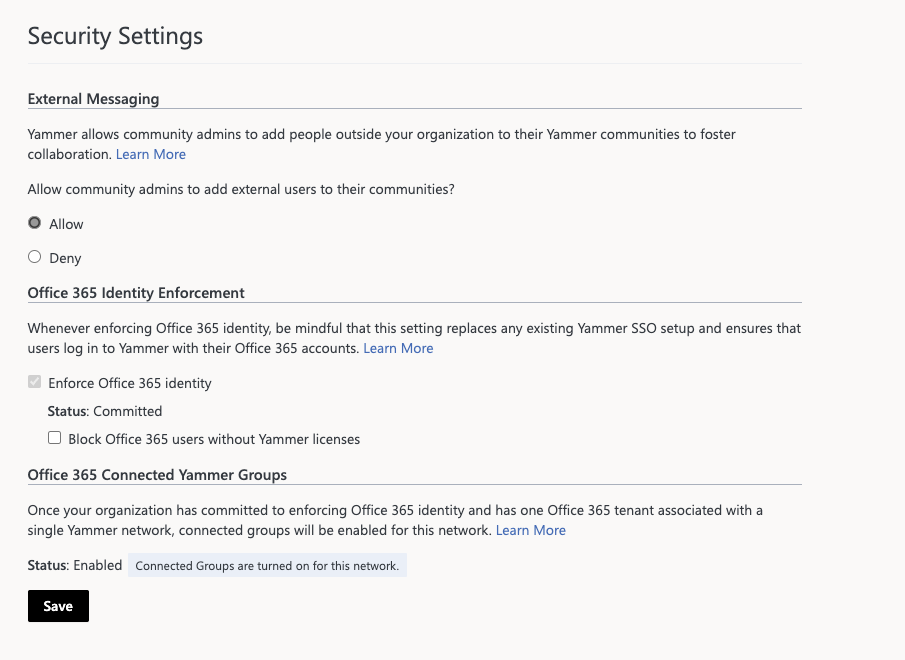
Task: Click the External Messaging section heading
Action: tap(94, 99)
